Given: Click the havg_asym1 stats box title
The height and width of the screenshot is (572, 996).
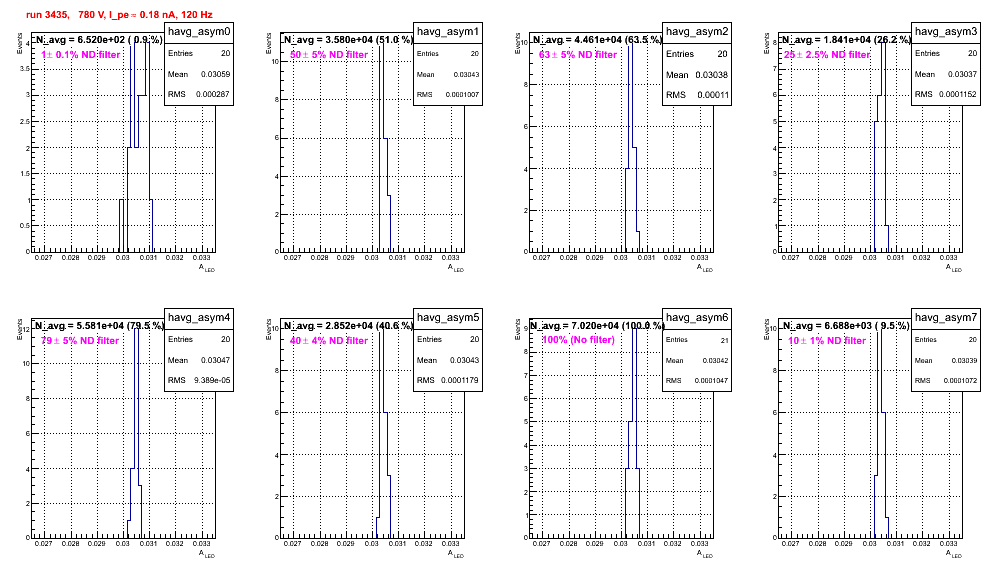Looking at the screenshot, I should [448, 32].
